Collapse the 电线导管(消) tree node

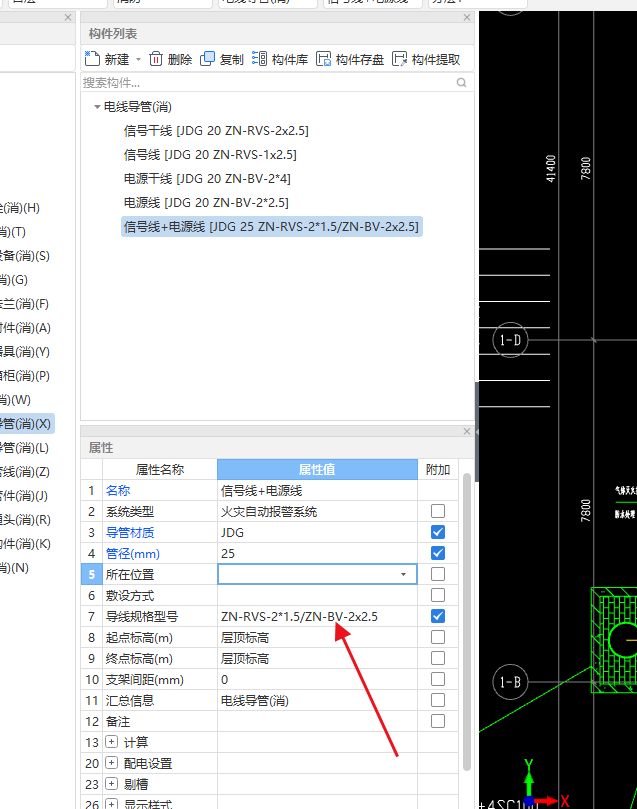coord(97,107)
